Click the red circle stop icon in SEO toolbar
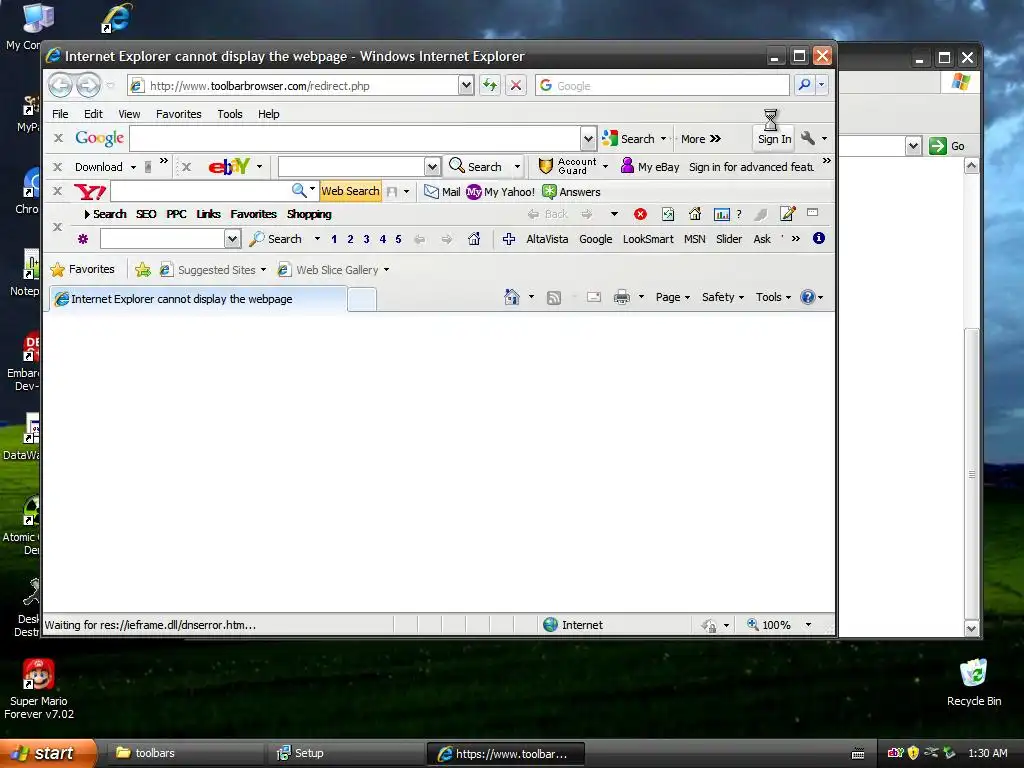 click(x=640, y=214)
